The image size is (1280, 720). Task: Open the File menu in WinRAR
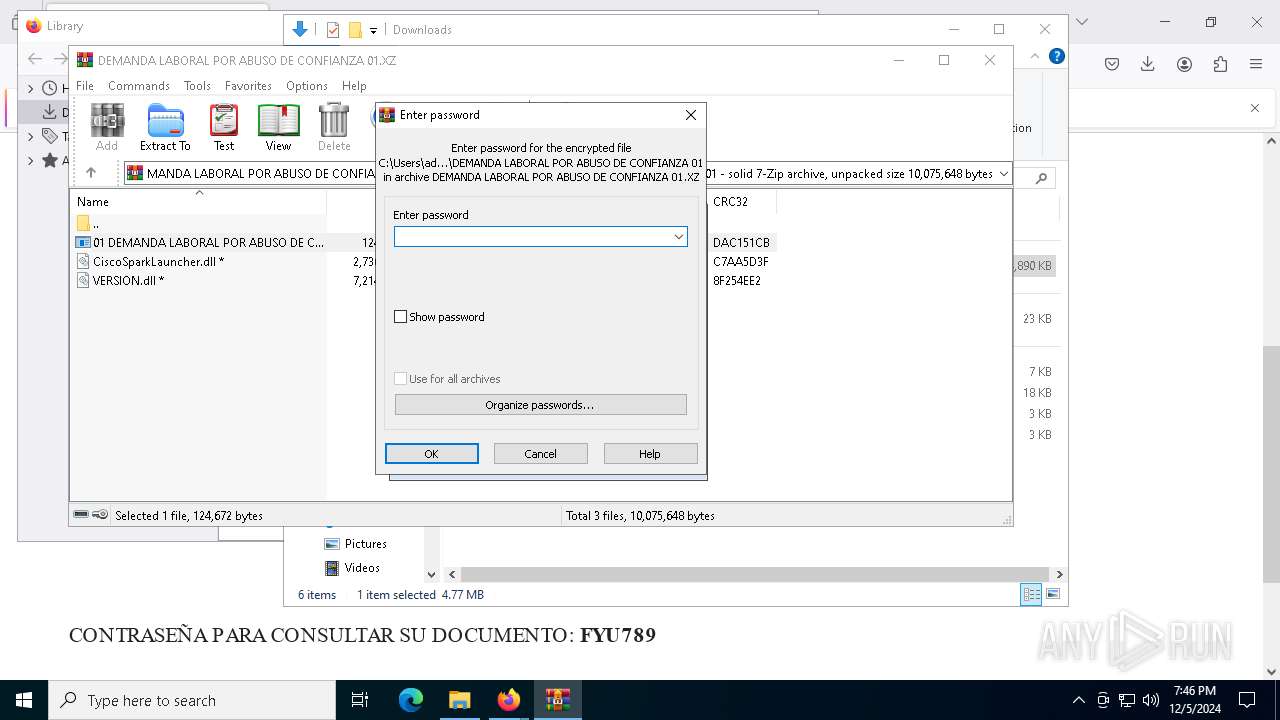85,86
